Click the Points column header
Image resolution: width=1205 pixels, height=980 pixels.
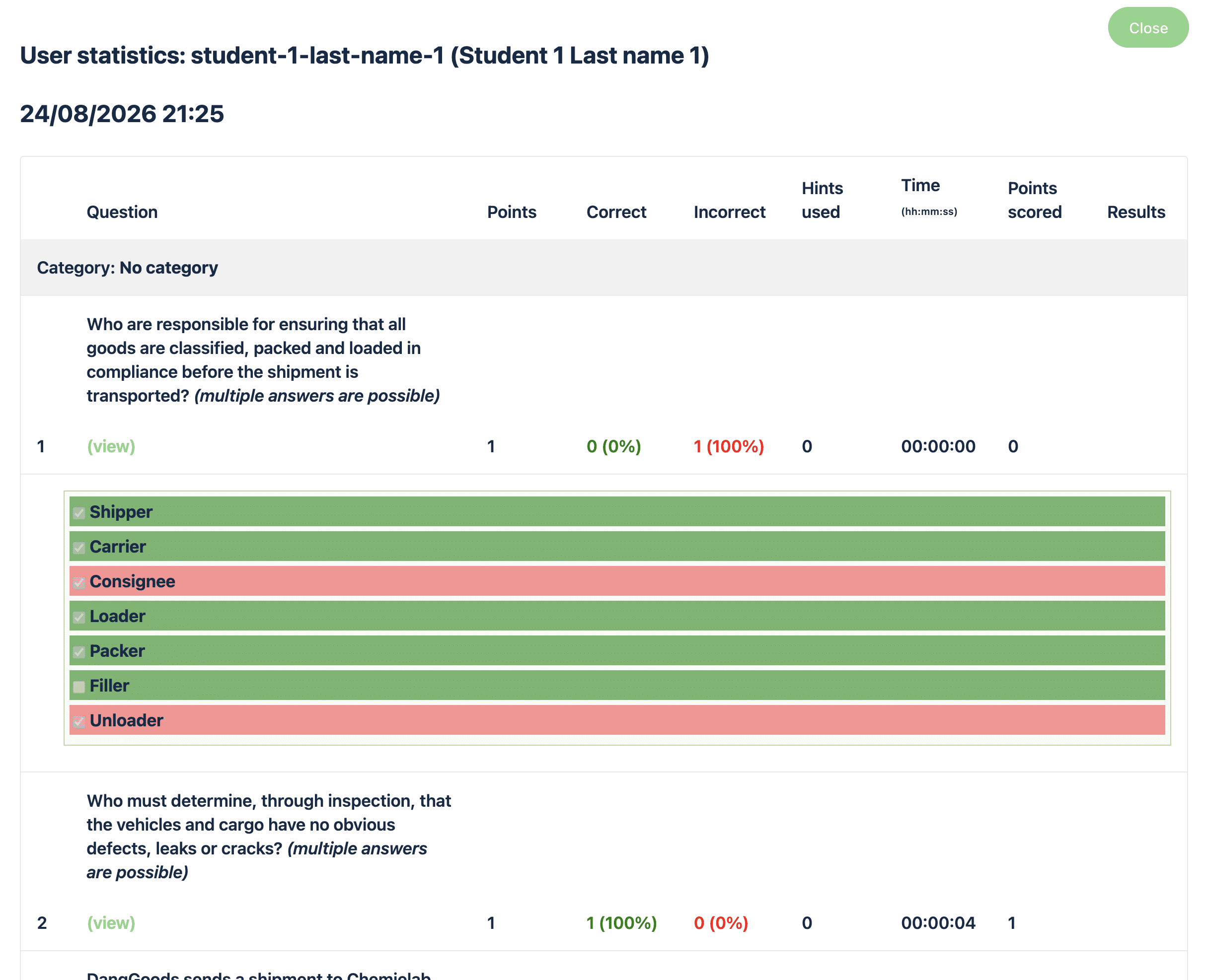[x=512, y=212]
